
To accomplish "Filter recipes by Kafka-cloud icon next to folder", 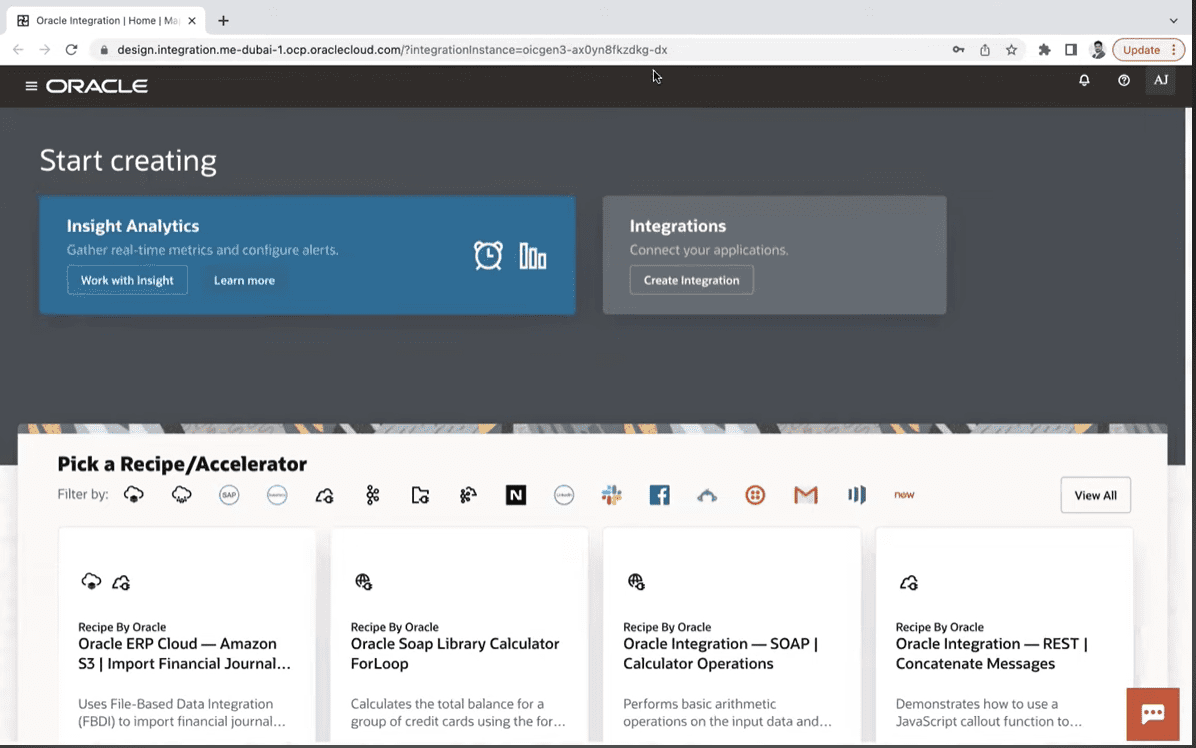I will click(x=468, y=495).
